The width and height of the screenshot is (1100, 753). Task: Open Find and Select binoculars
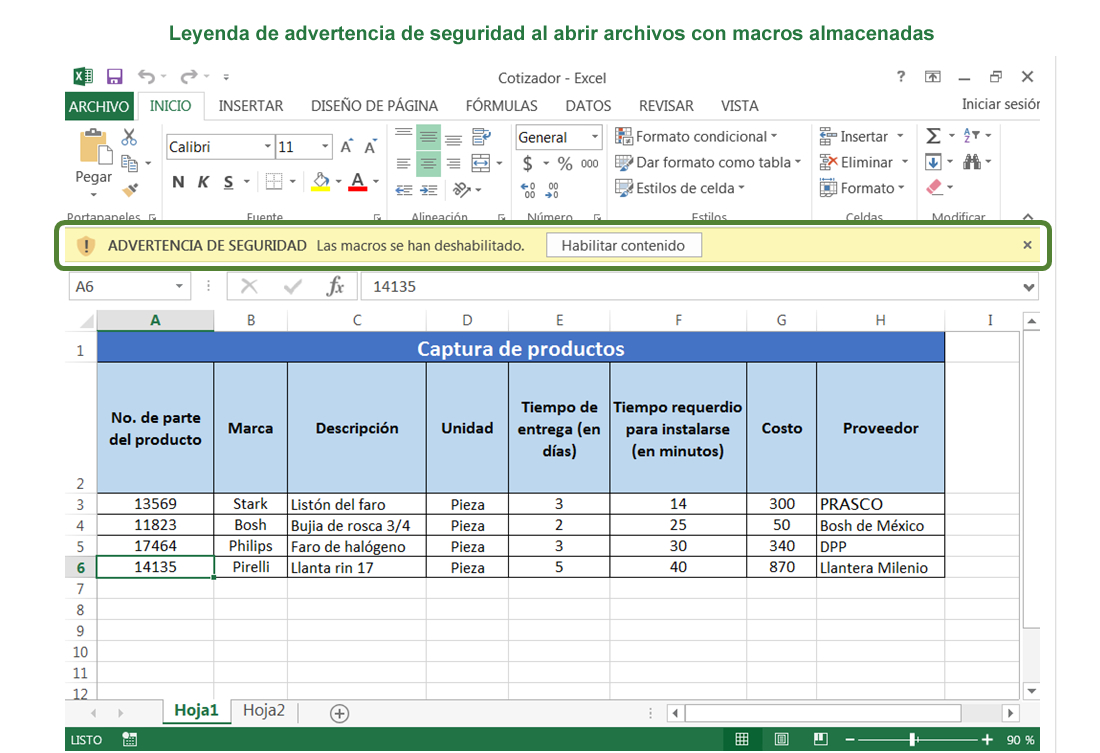[x=972, y=162]
